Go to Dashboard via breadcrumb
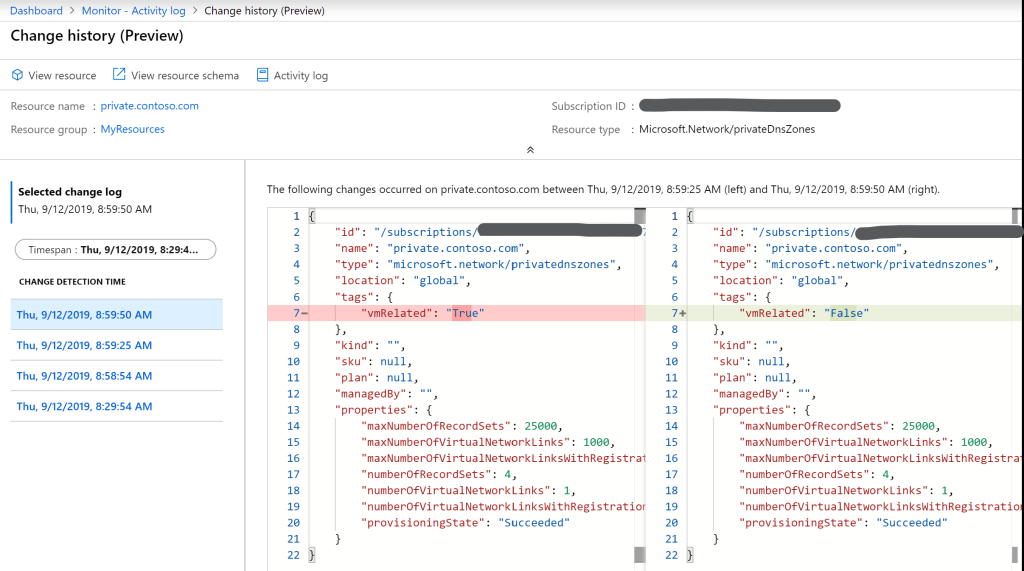The width and height of the screenshot is (1024, 571). coord(36,11)
